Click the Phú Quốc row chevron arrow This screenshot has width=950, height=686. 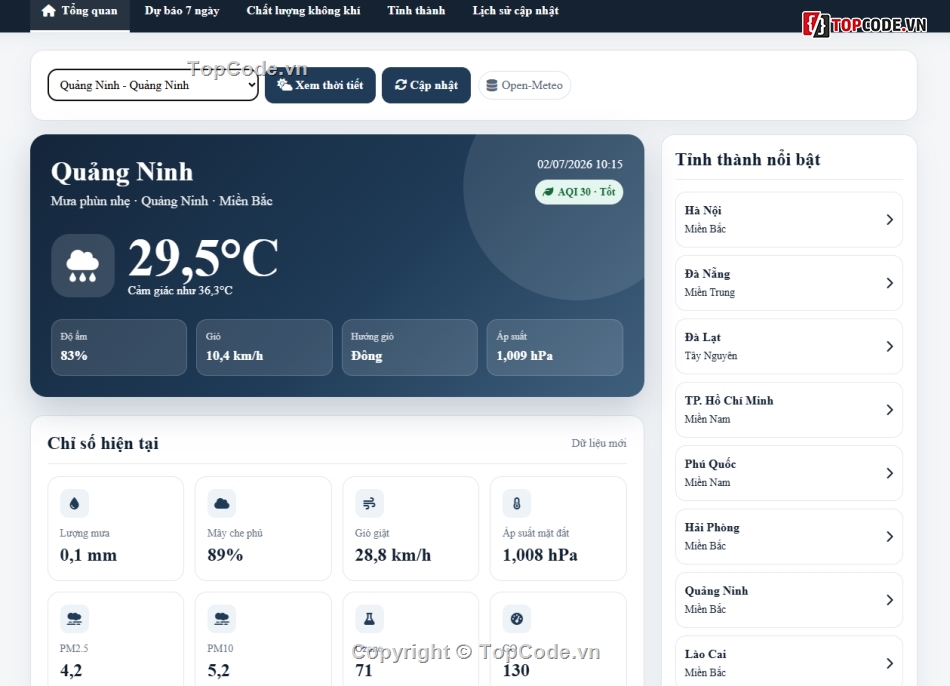pos(889,473)
